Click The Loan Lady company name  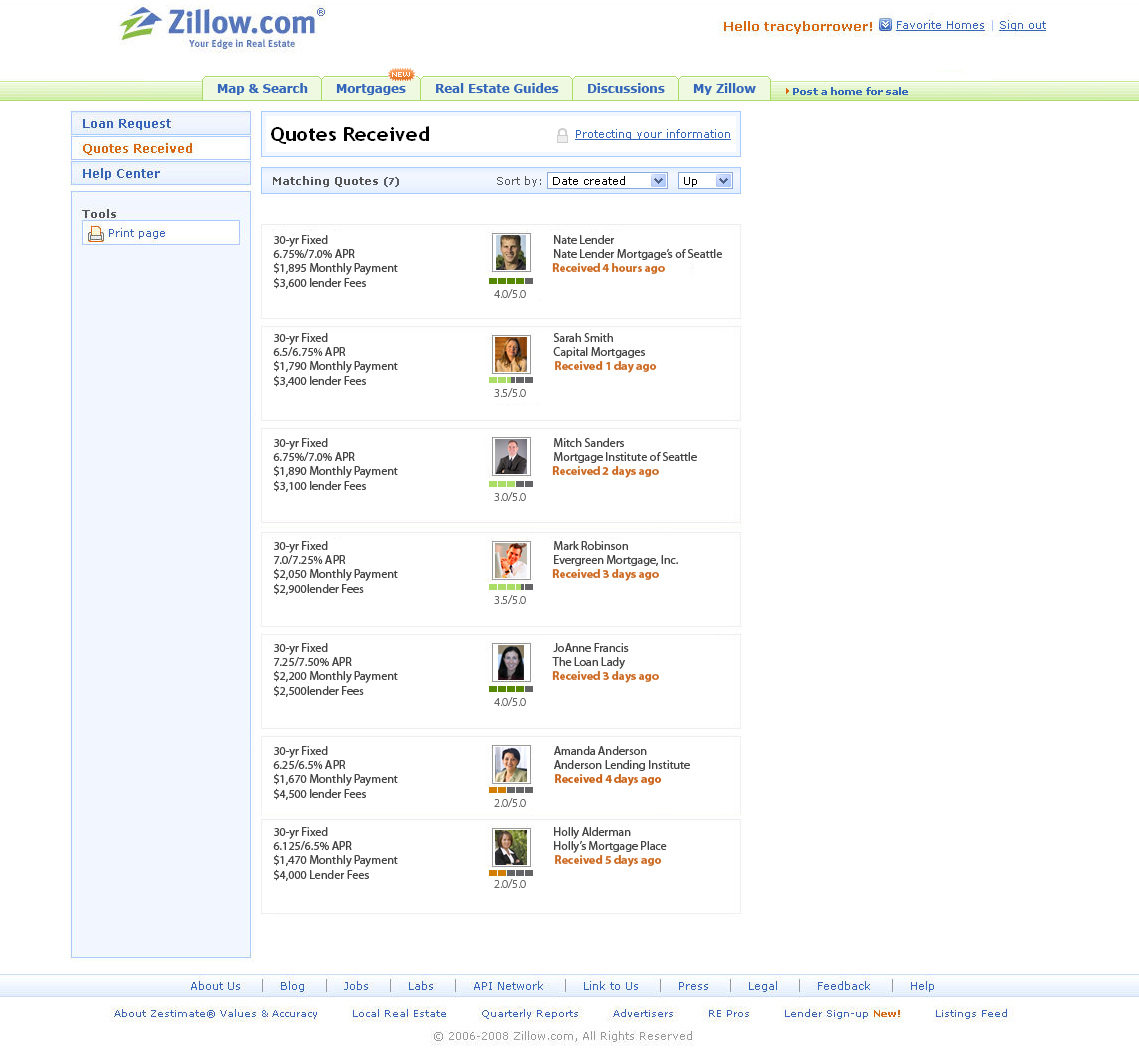[x=588, y=662]
